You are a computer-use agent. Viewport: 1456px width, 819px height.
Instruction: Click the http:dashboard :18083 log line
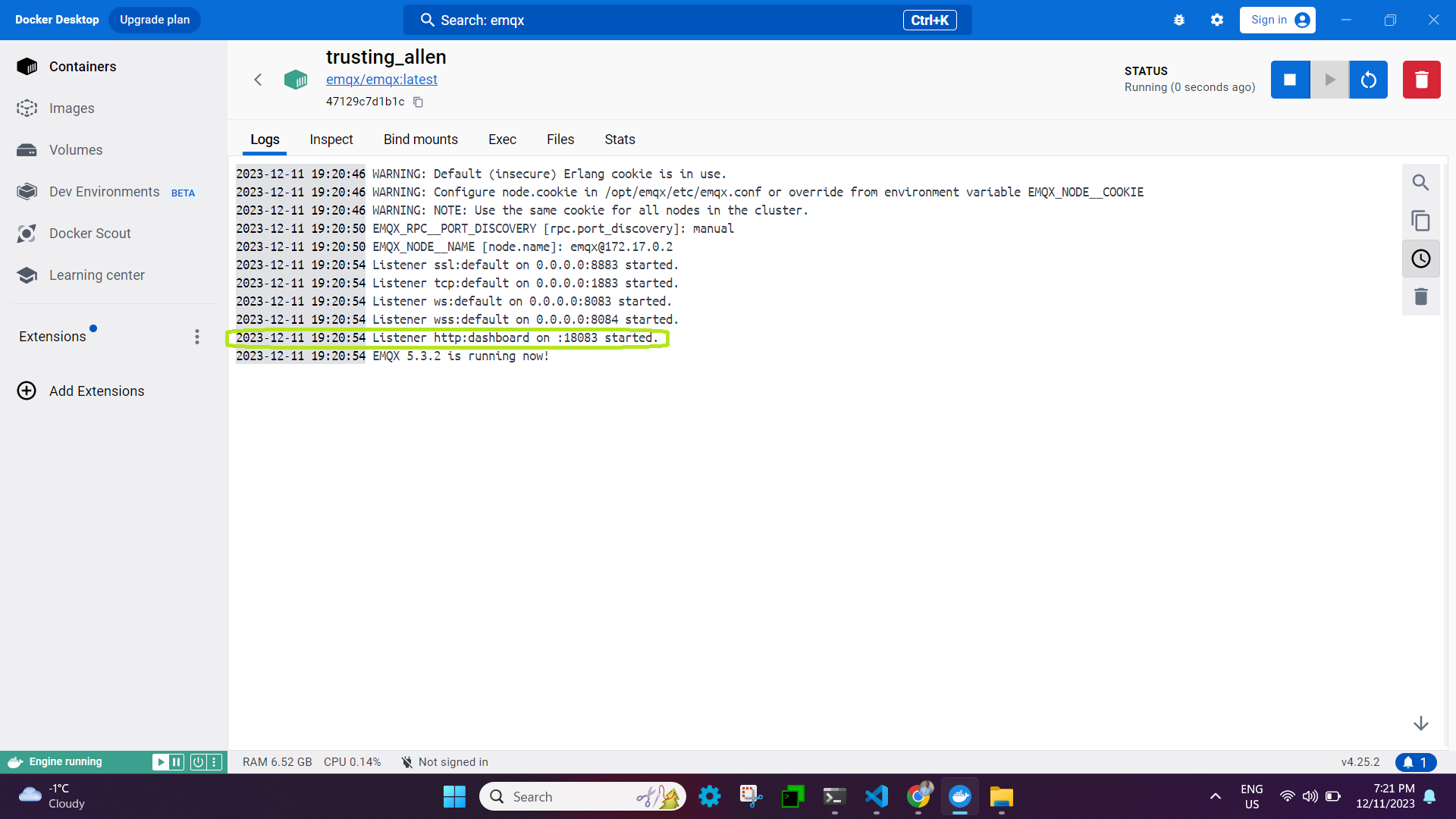click(447, 338)
